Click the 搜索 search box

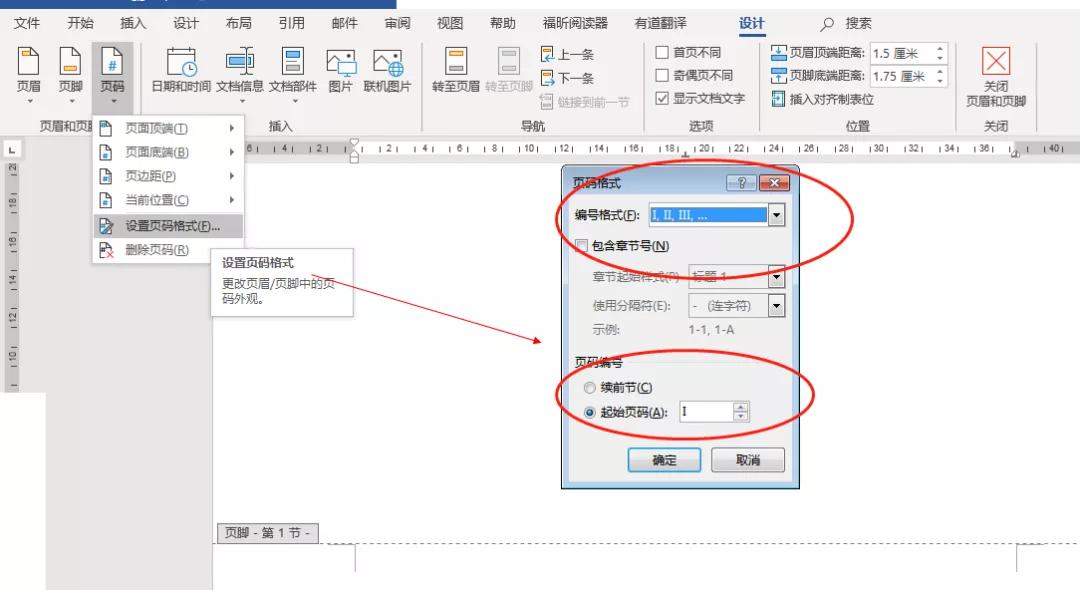(x=846, y=21)
